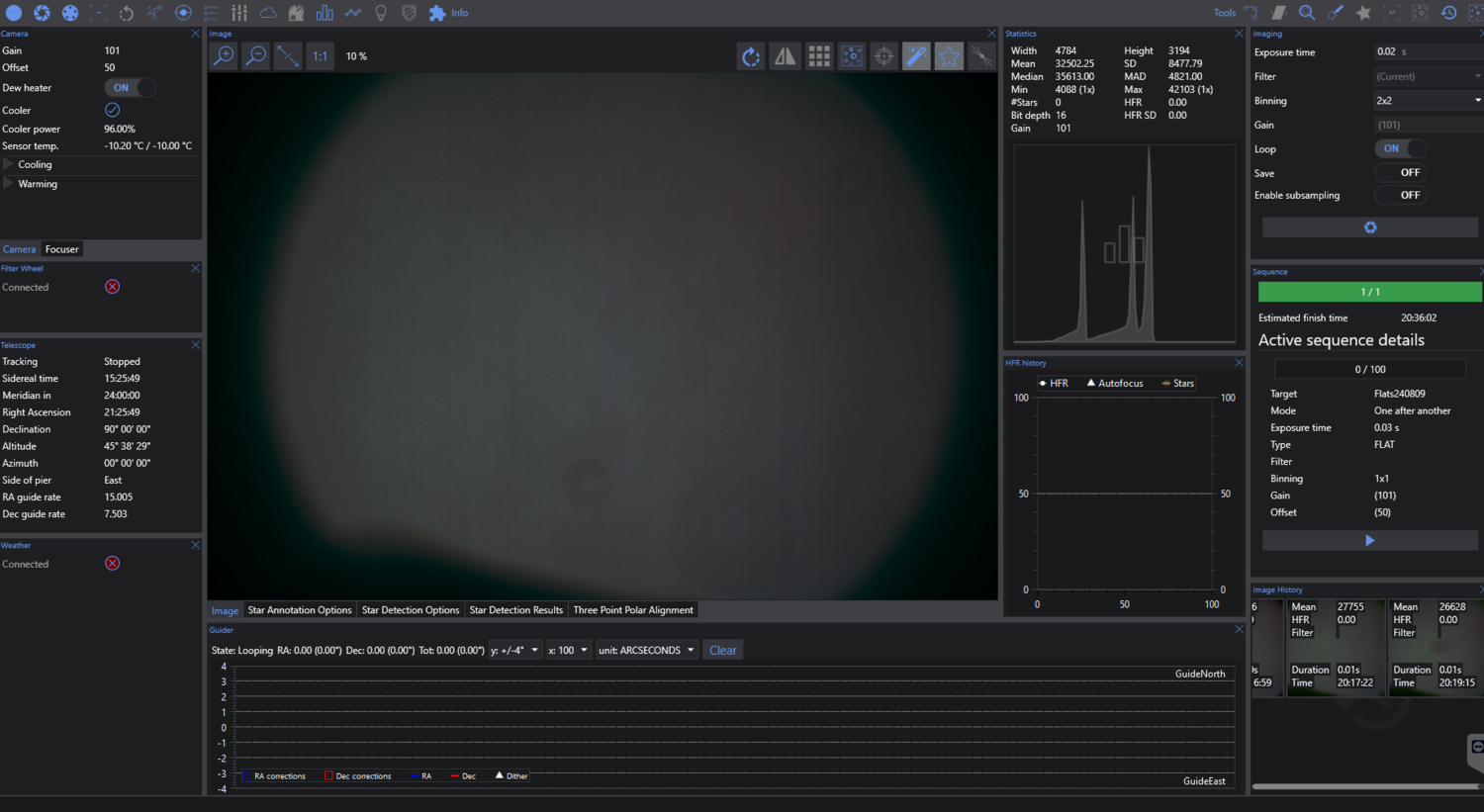
Task: Enable the Save toggle in Imaging
Action: pos(1400,172)
